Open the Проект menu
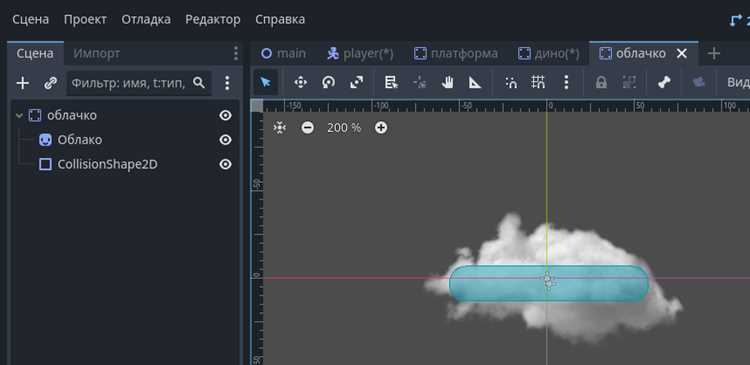Image resolution: width=750 pixels, height=365 pixels. pyautogui.click(x=85, y=20)
